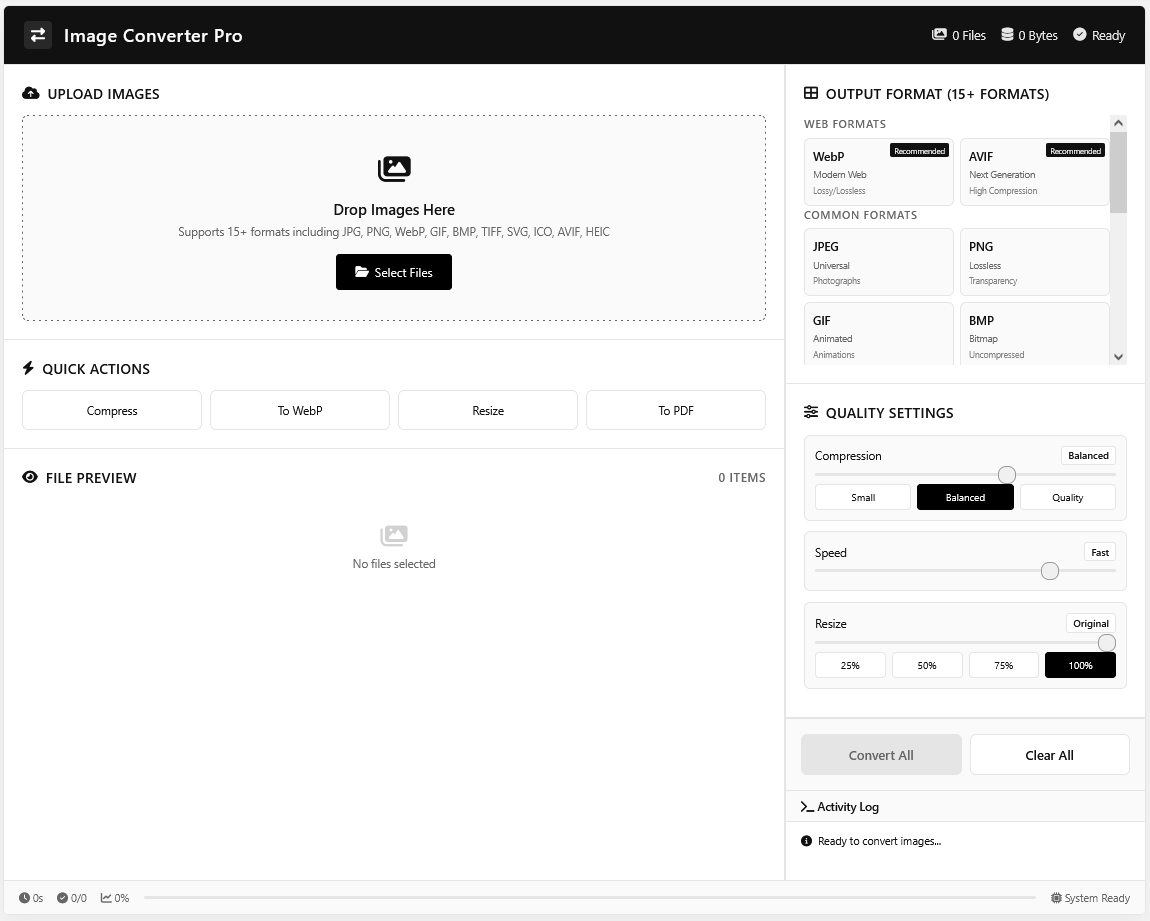Set resize preset to 50%
The width and height of the screenshot is (1150, 921).
[927, 665]
